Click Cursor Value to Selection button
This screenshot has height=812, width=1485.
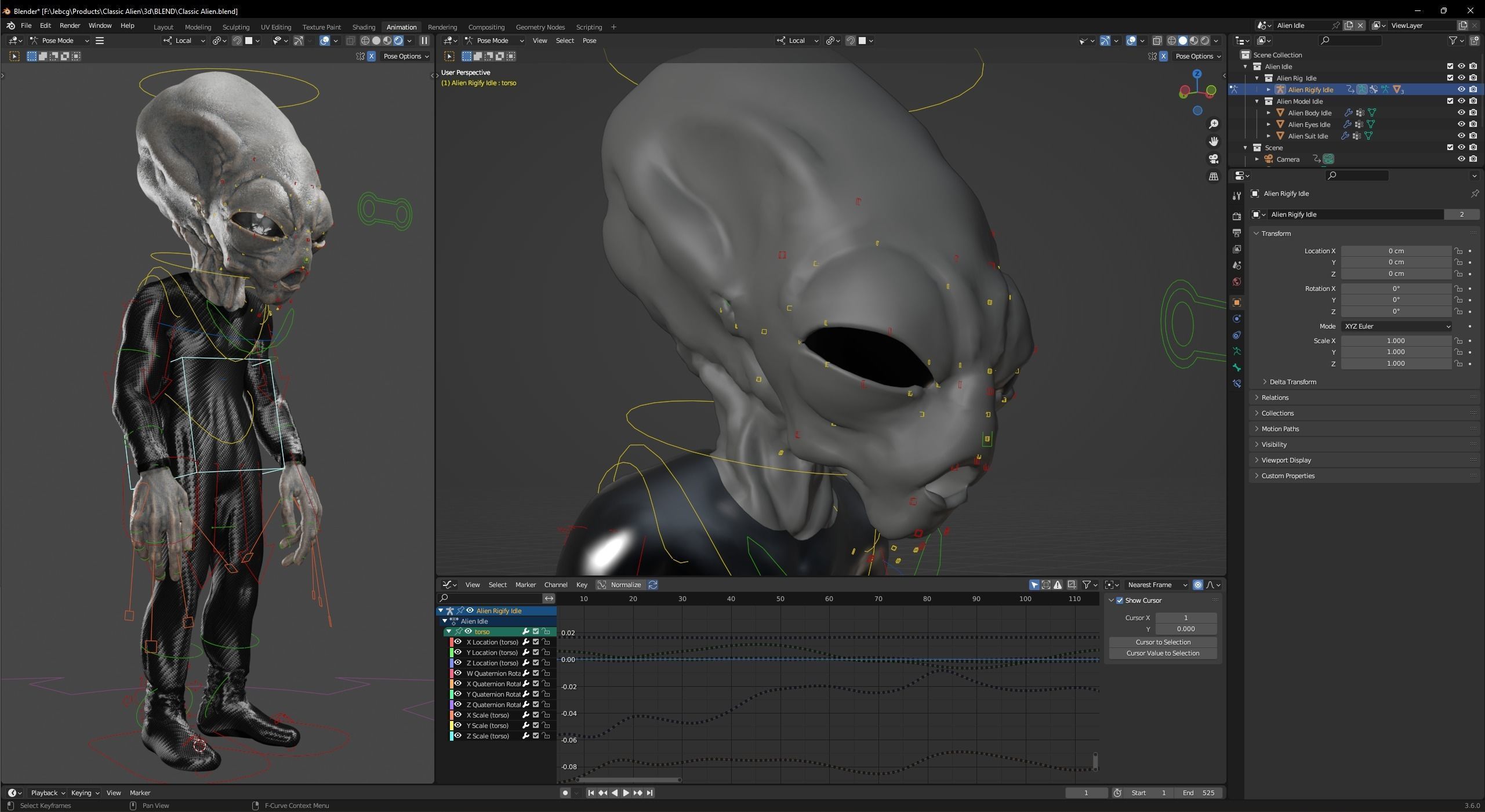point(1163,653)
